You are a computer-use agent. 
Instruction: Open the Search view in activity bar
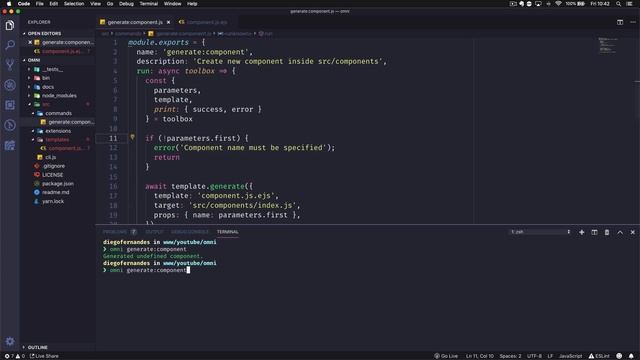(10, 45)
